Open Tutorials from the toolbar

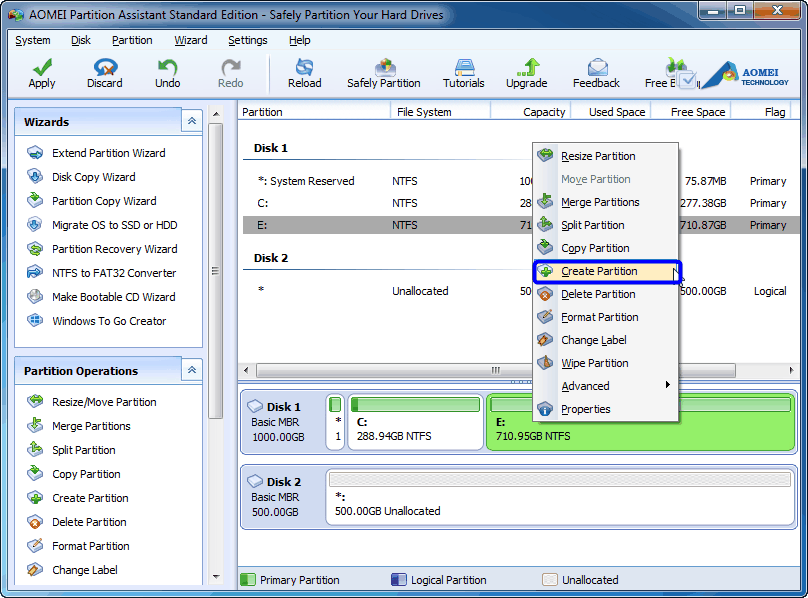point(463,73)
